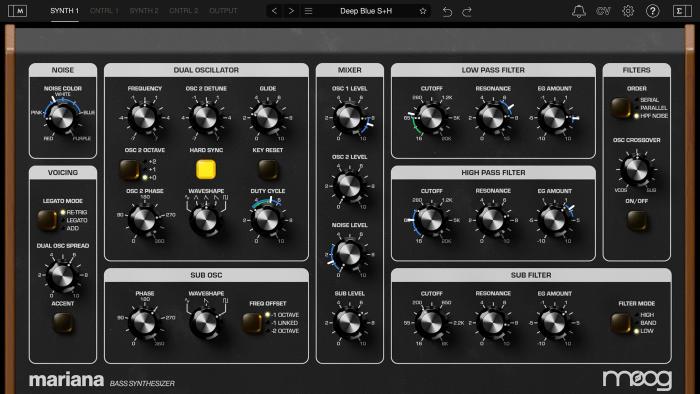
Task: Click the Sub Filter Resonance knob
Action: tap(492, 322)
